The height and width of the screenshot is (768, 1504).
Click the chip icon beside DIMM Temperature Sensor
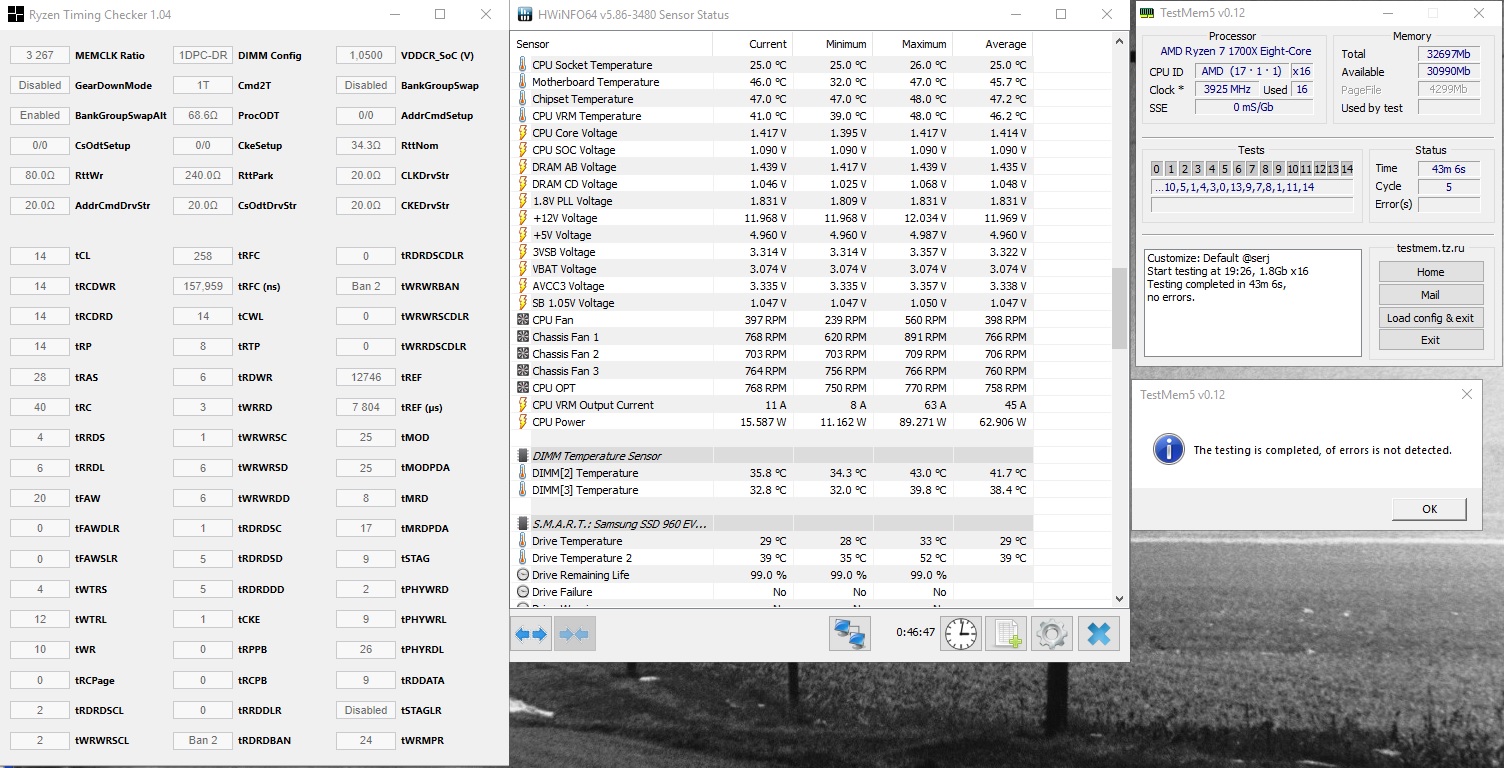click(522, 456)
